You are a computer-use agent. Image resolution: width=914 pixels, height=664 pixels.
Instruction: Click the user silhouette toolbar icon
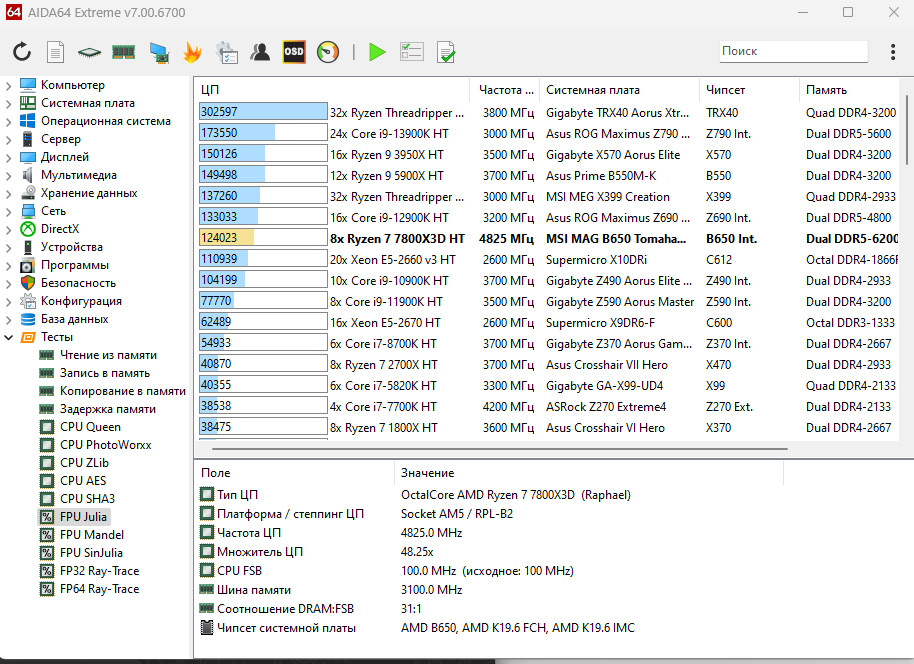260,52
